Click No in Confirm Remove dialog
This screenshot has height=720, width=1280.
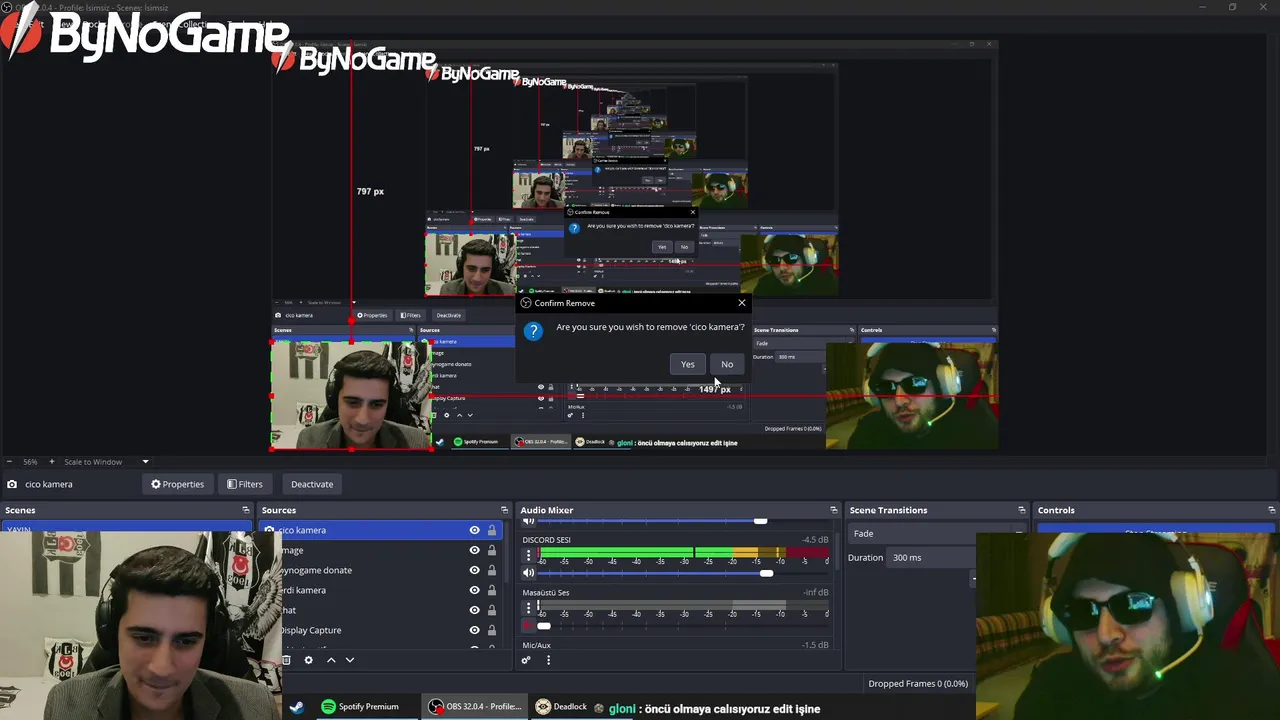click(x=727, y=364)
